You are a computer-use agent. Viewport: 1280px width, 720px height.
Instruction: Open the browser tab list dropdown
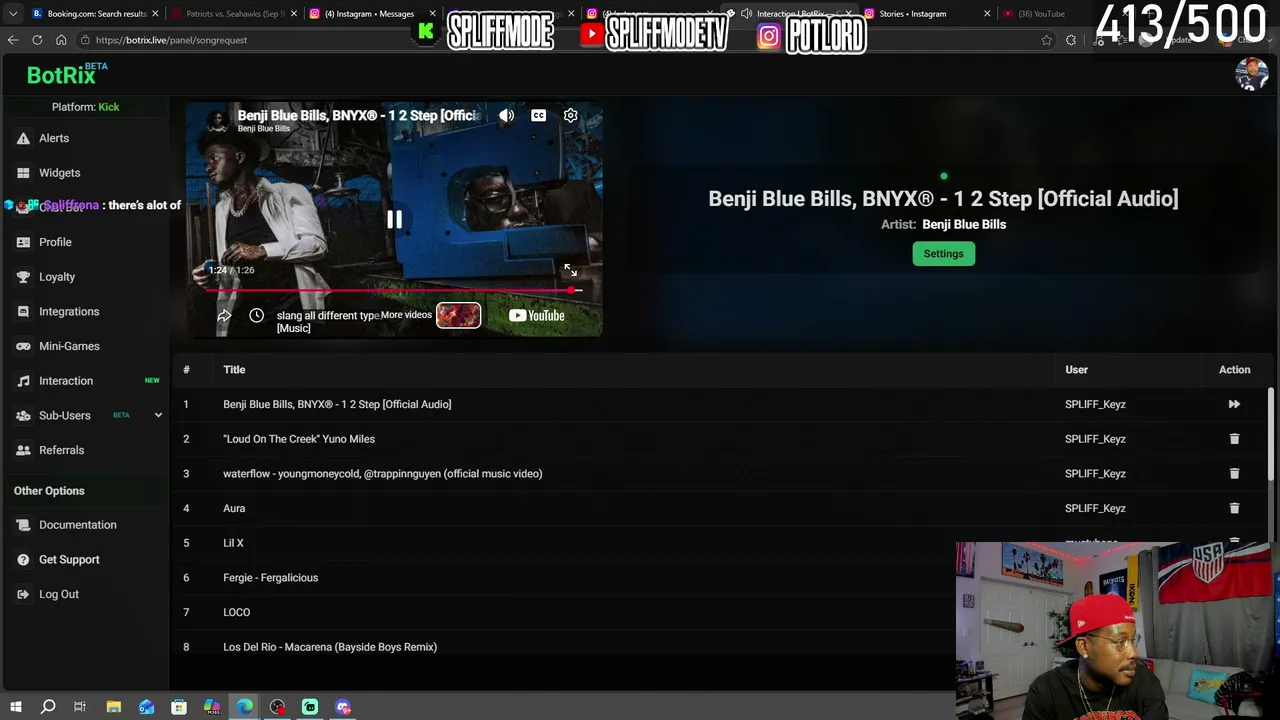coord(13,14)
